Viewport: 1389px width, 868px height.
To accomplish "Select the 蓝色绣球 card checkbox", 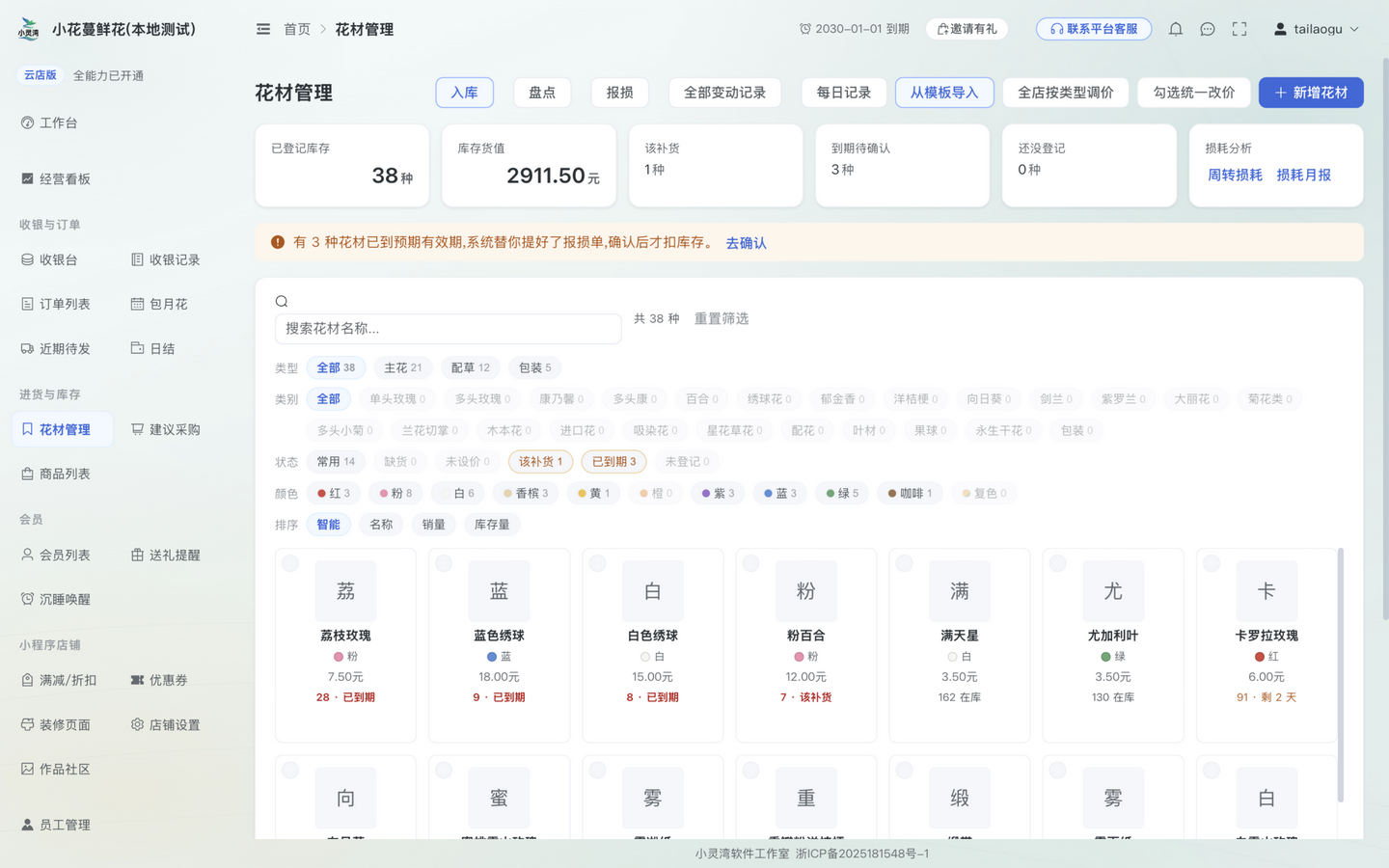I will coord(444,563).
